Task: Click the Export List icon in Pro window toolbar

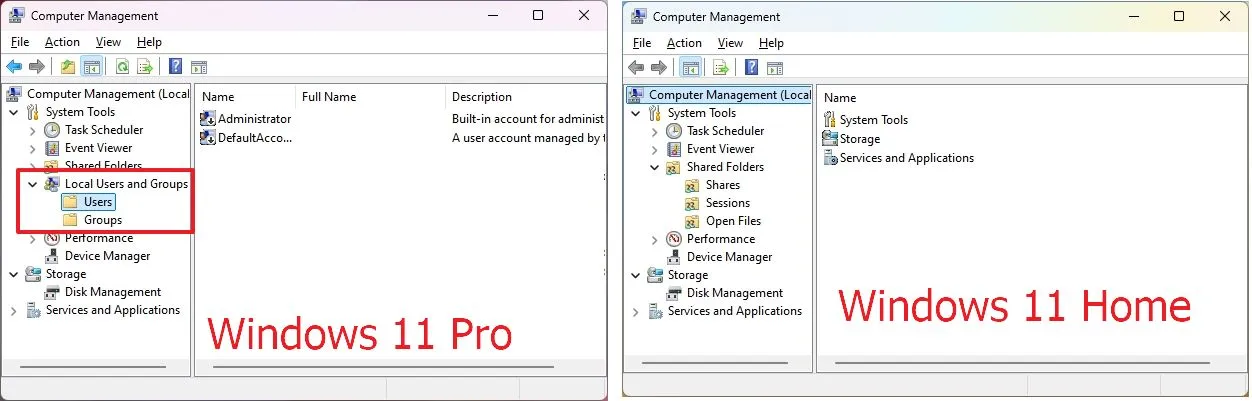Action: (x=145, y=67)
